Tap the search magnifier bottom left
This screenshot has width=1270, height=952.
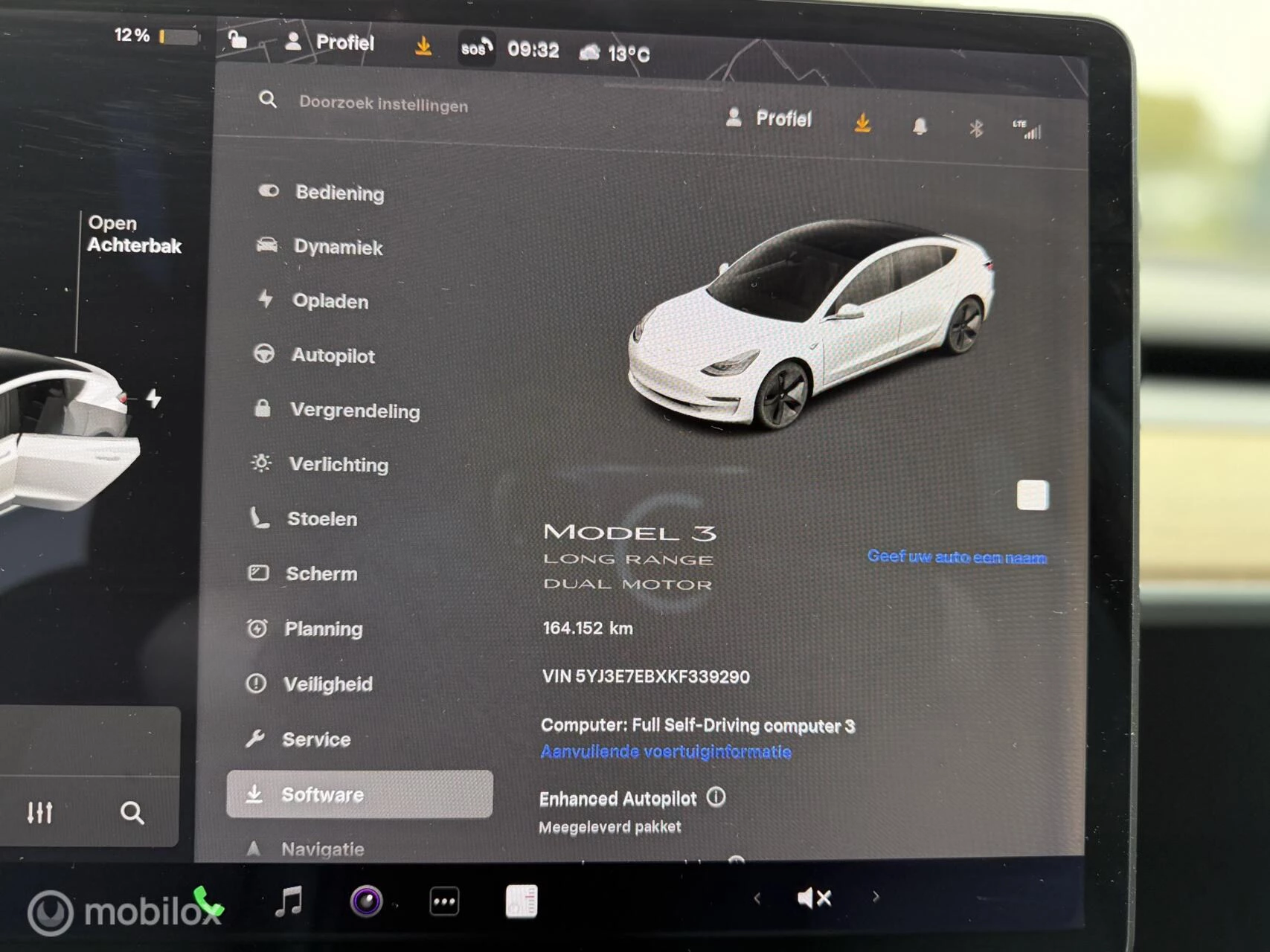[x=132, y=814]
